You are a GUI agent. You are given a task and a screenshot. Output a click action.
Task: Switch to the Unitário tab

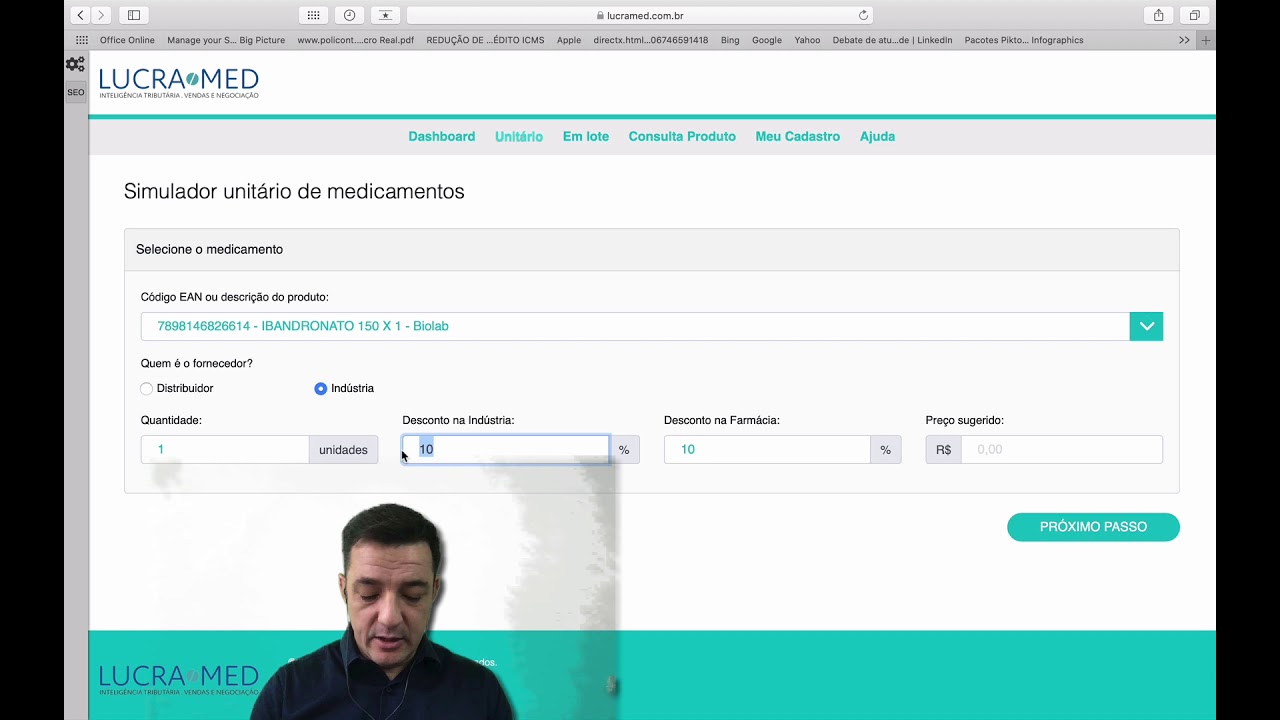[519, 136]
